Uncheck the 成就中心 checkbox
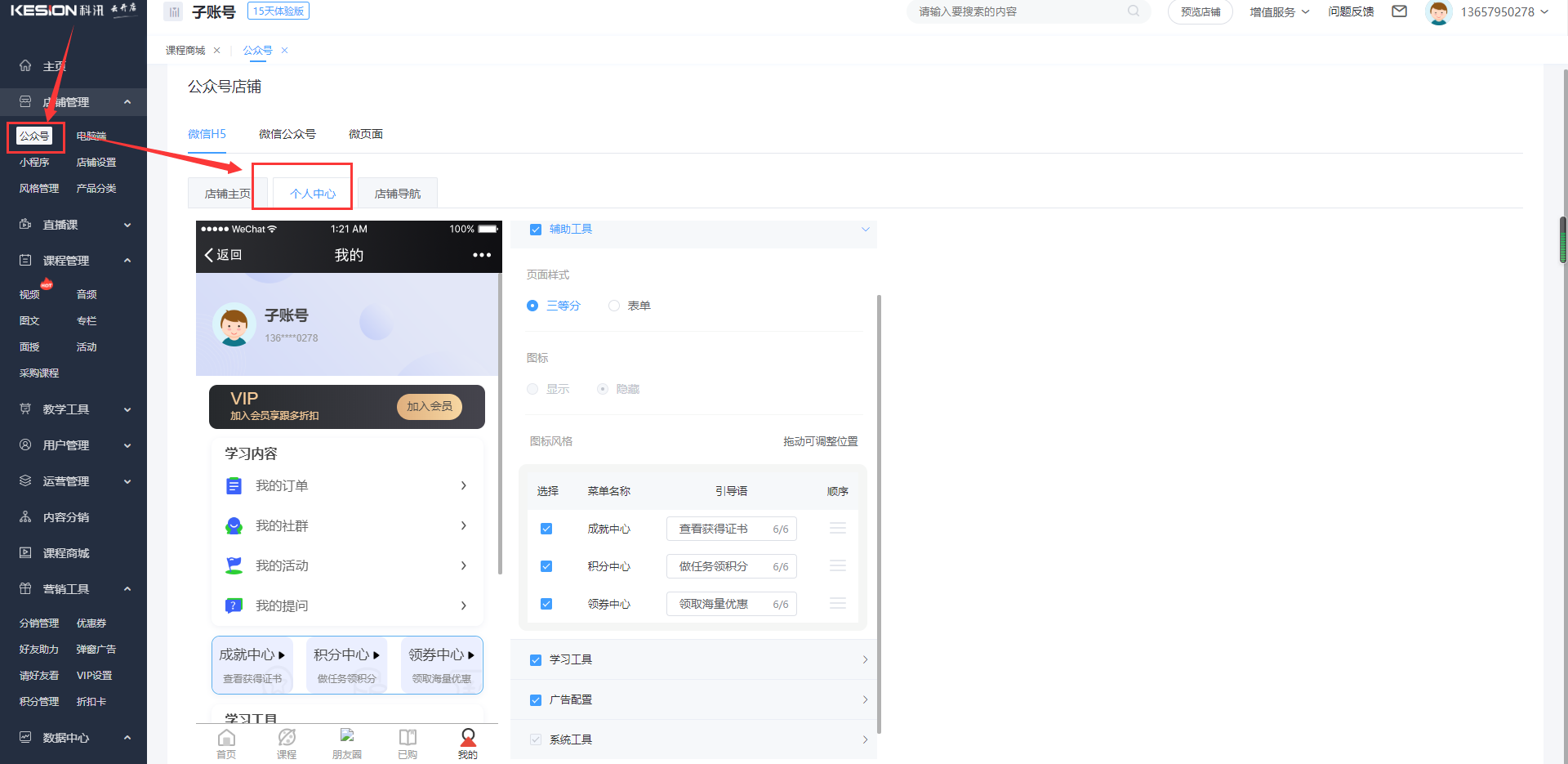This screenshot has width=1568, height=764. 546,529
